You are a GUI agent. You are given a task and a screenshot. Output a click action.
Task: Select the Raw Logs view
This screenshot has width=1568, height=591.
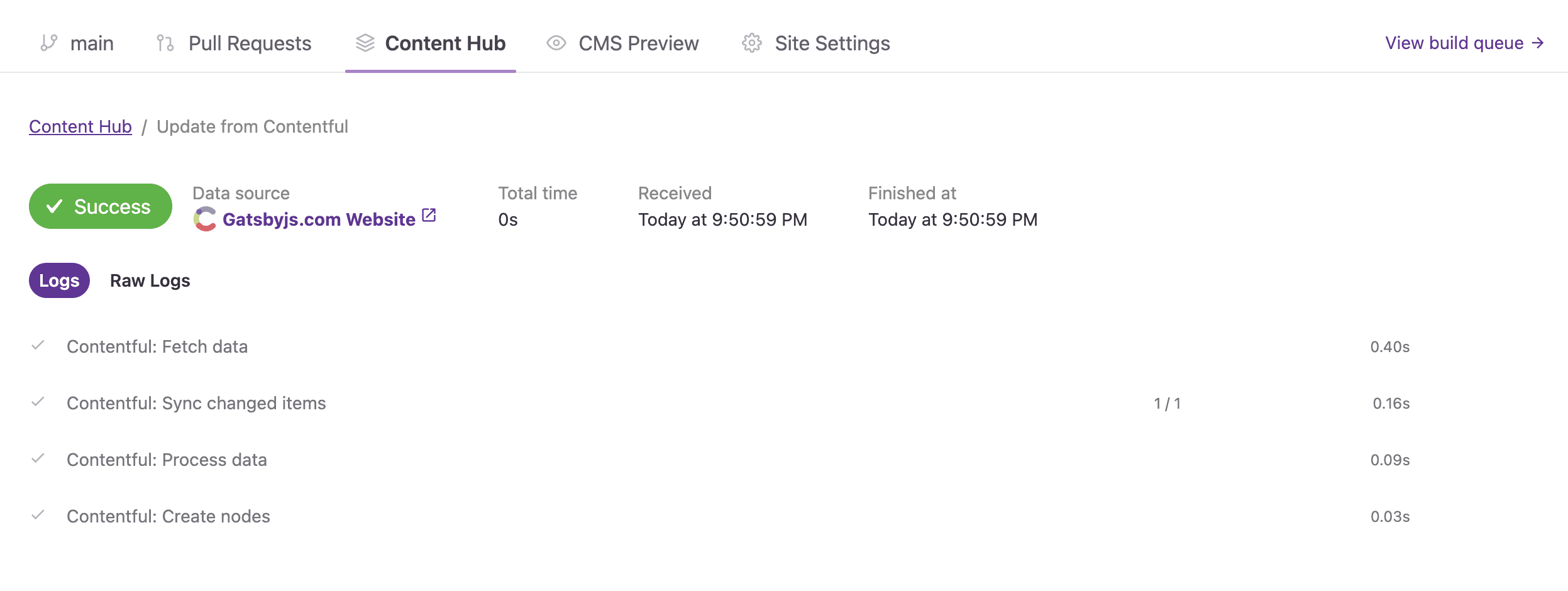(x=150, y=280)
